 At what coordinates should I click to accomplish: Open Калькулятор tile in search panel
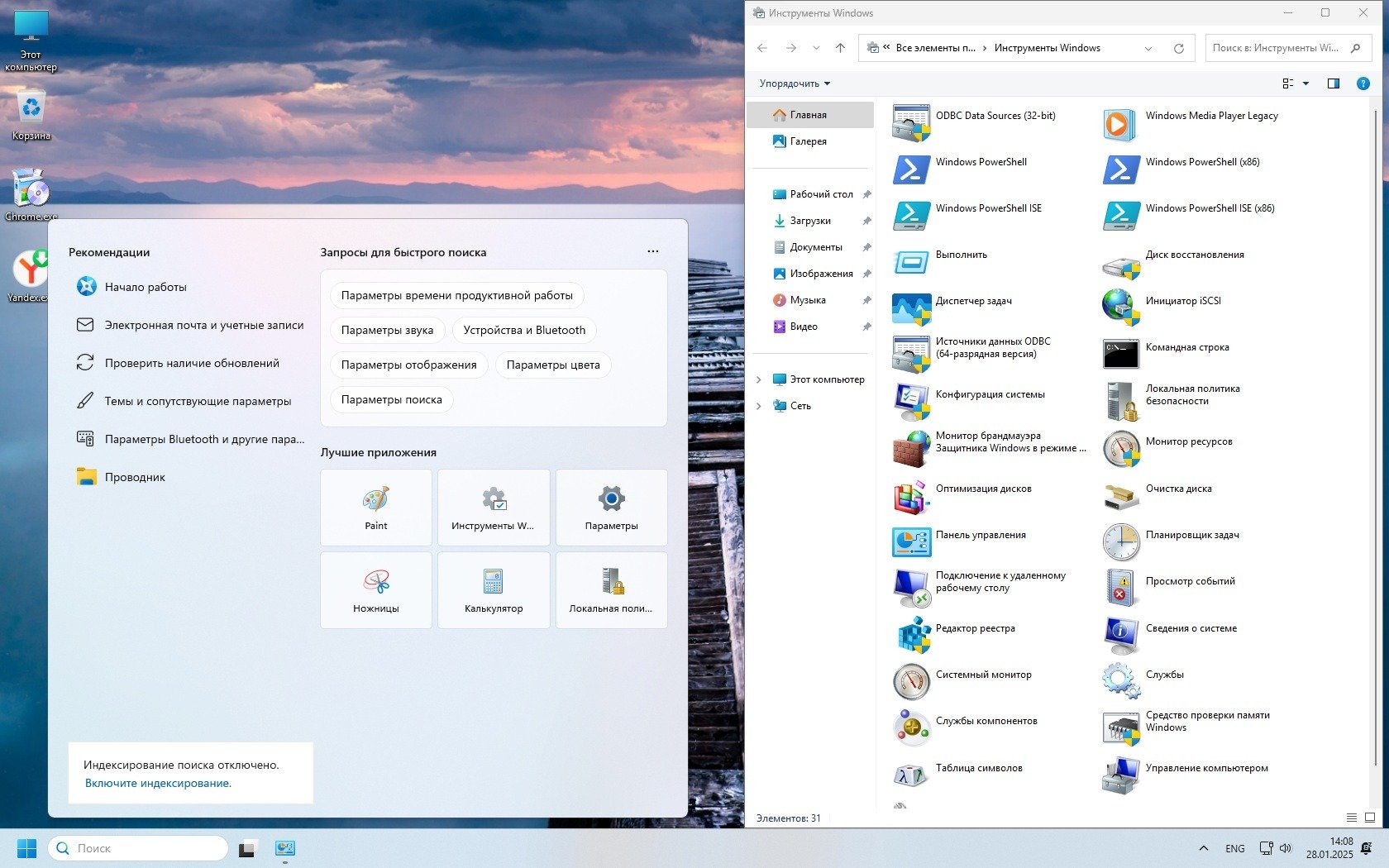point(494,590)
